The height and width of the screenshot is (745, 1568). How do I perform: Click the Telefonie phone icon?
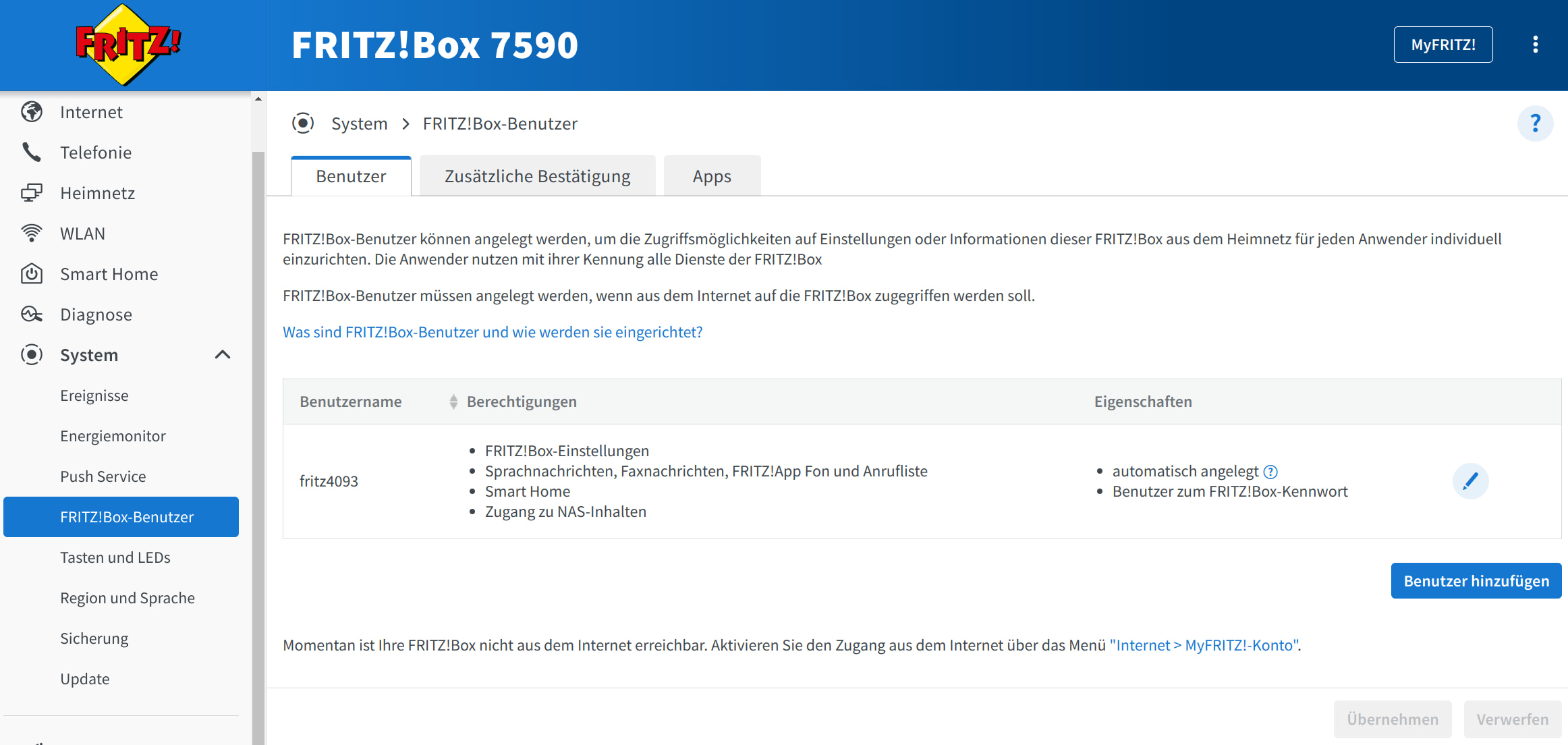point(32,153)
